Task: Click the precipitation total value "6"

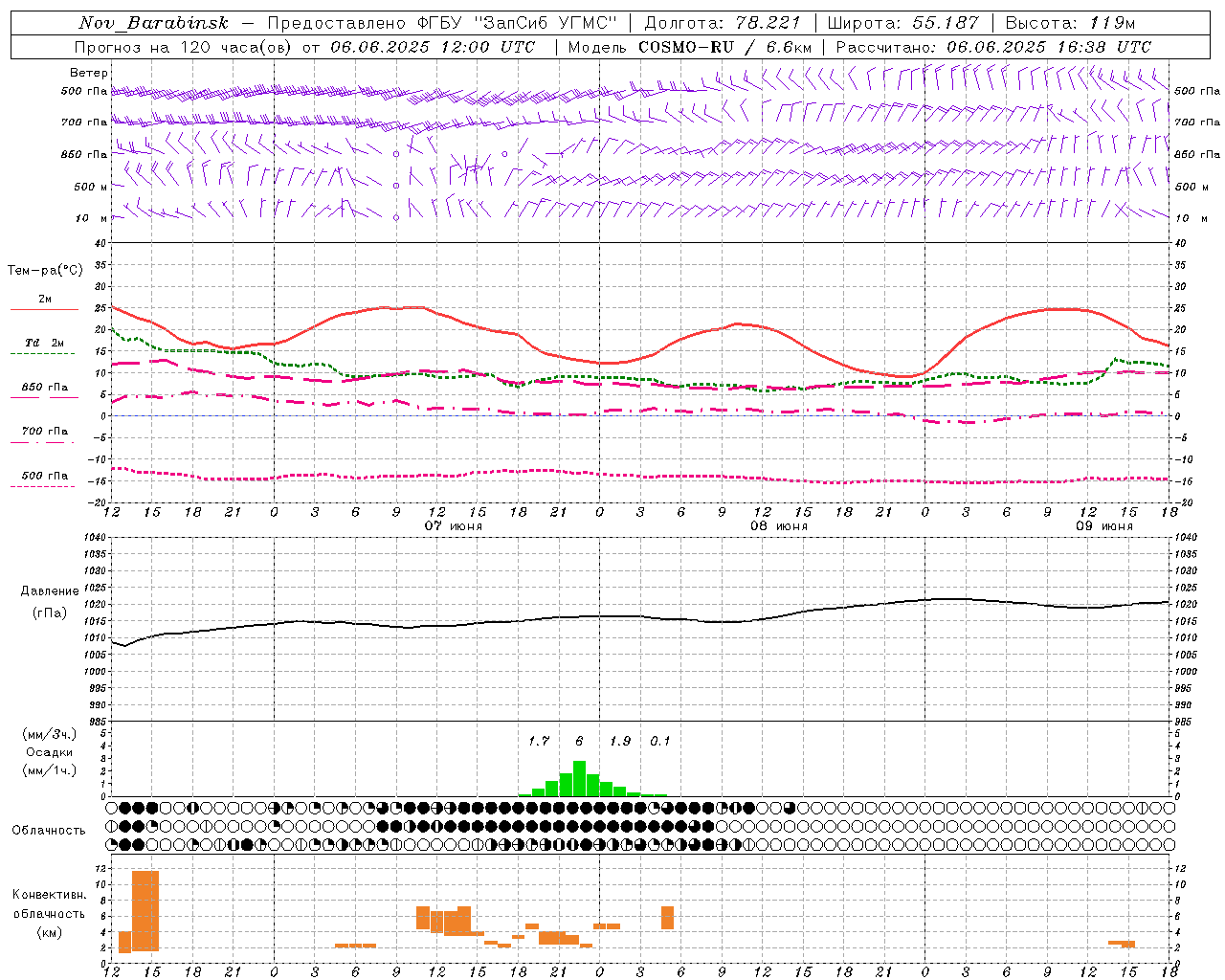Action: click(579, 742)
